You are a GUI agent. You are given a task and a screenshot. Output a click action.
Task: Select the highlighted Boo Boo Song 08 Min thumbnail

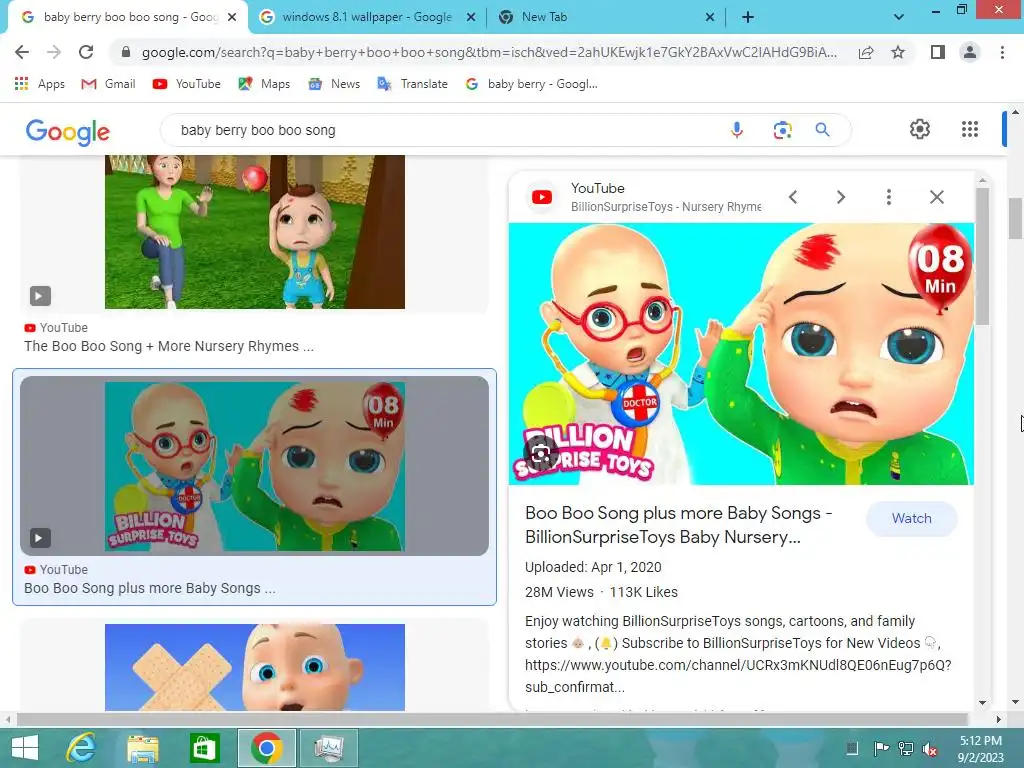pyautogui.click(x=255, y=466)
